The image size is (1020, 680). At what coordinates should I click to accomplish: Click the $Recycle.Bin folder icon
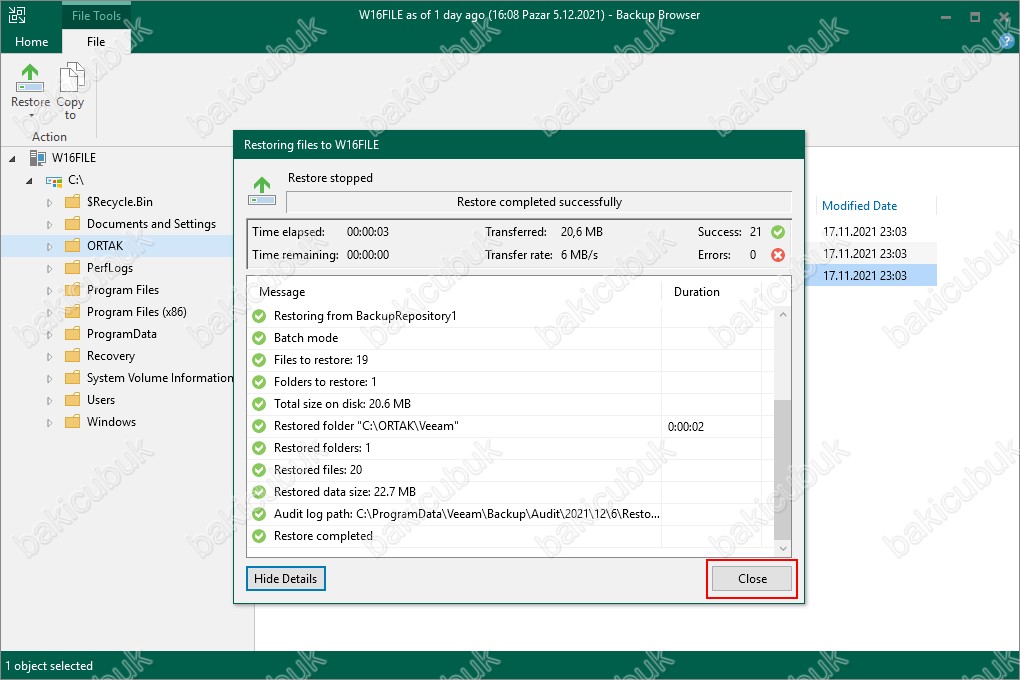[x=73, y=202]
